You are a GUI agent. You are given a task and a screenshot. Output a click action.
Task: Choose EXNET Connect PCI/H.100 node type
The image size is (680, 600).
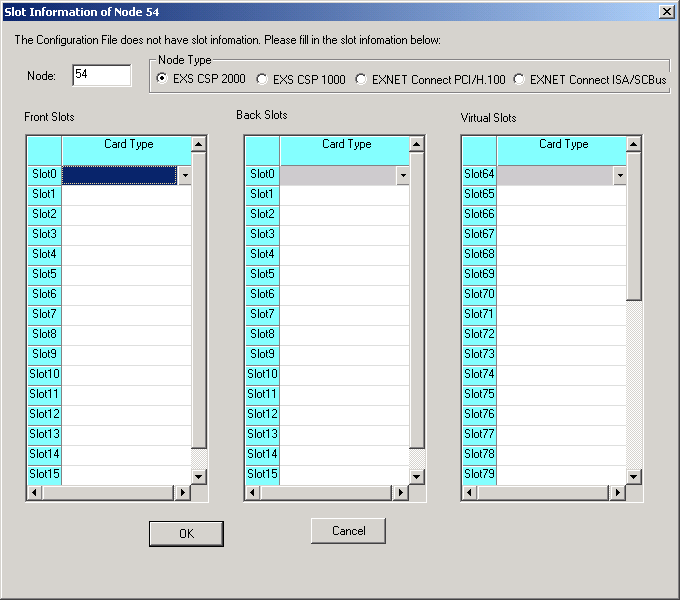tap(362, 79)
